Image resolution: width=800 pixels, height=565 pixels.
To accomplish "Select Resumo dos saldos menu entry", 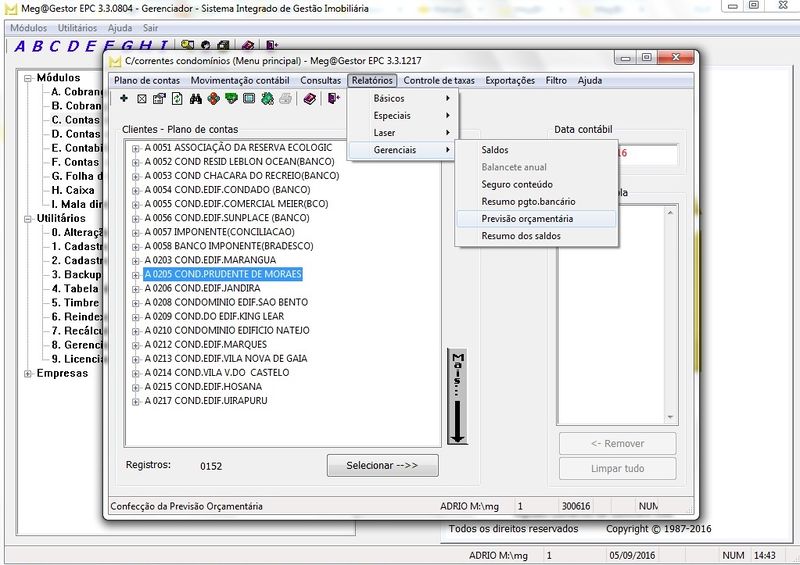I will 520,236.
